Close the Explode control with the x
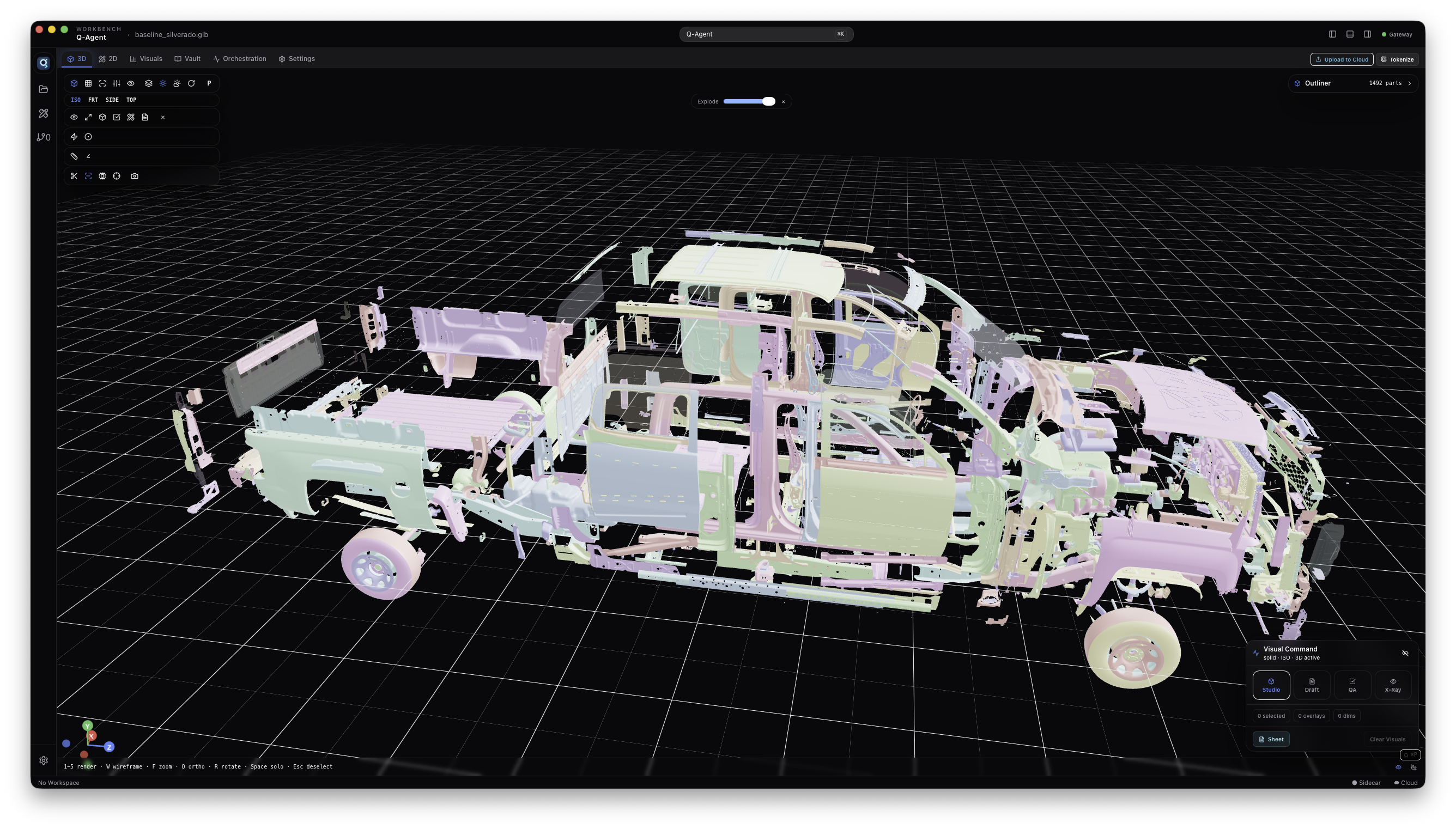Screen dimensions: 1456x829 [783, 101]
